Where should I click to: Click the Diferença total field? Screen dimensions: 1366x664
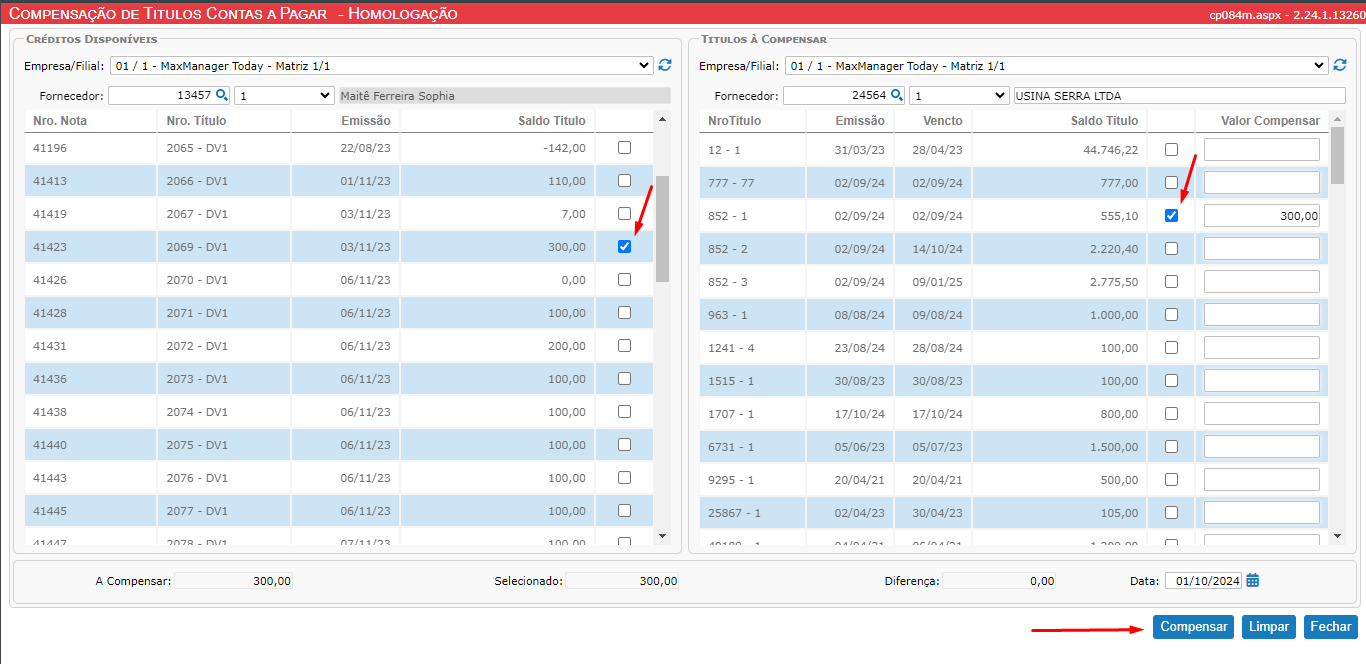pos(998,580)
